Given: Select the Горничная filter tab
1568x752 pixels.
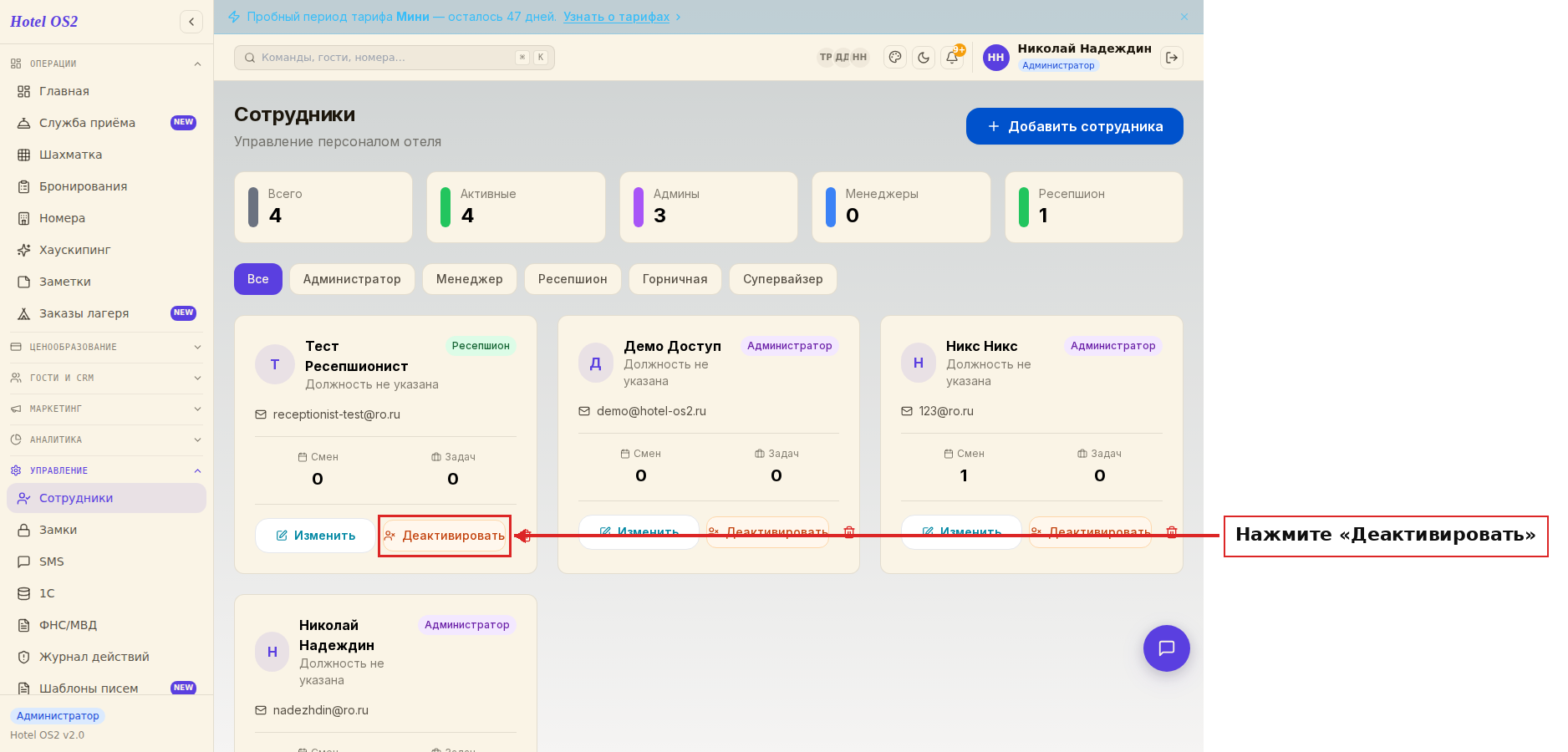Looking at the screenshot, I should 675,279.
